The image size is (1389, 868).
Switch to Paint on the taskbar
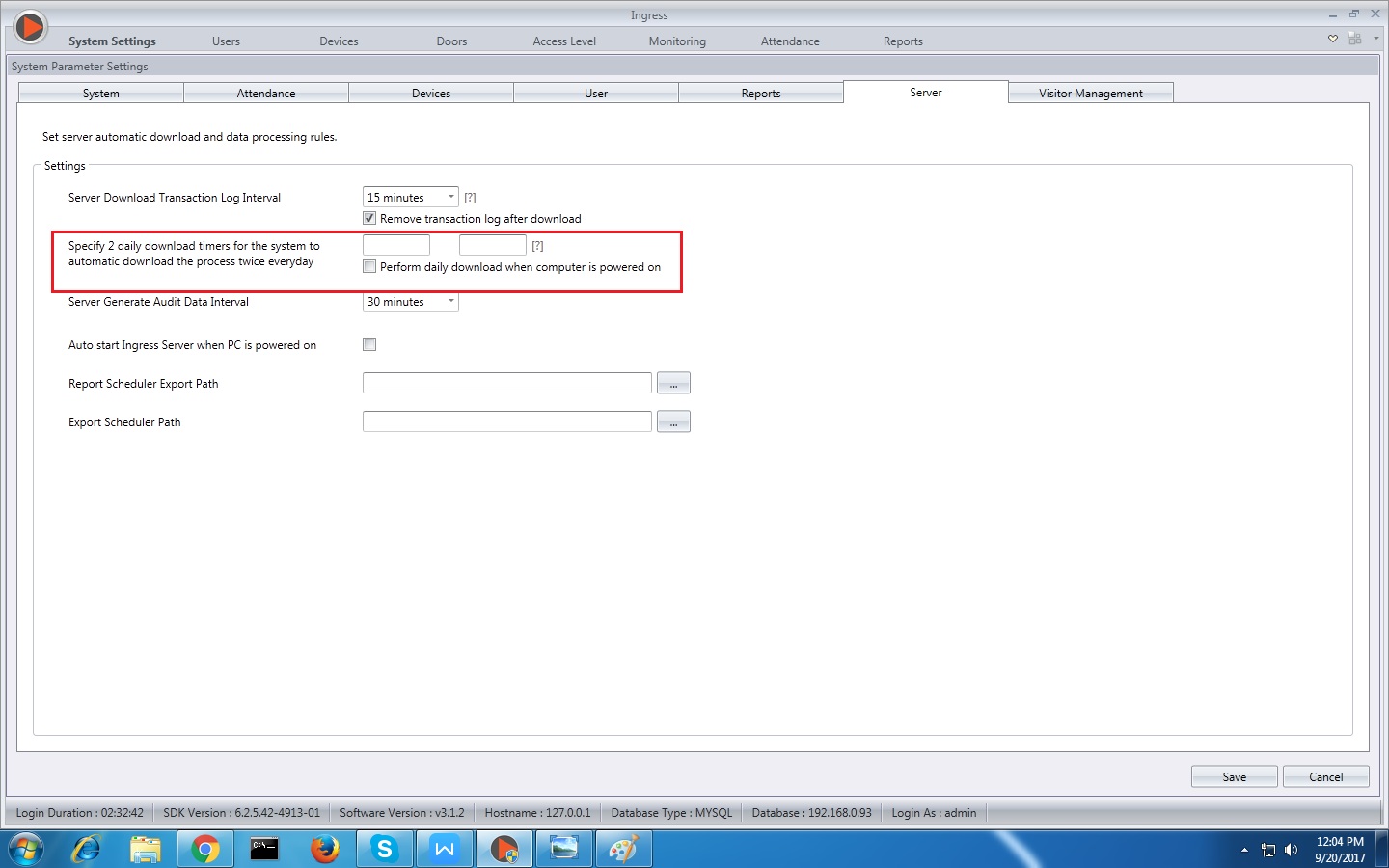pyautogui.click(x=624, y=849)
